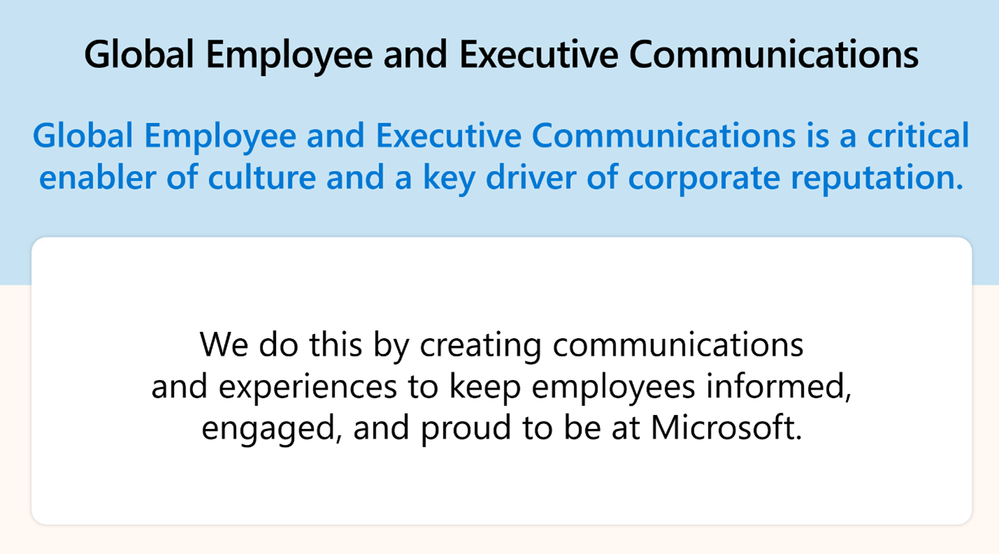Screen dimensions: 999x554
Task: Click the word 'Global' in black title
Action: [139, 55]
